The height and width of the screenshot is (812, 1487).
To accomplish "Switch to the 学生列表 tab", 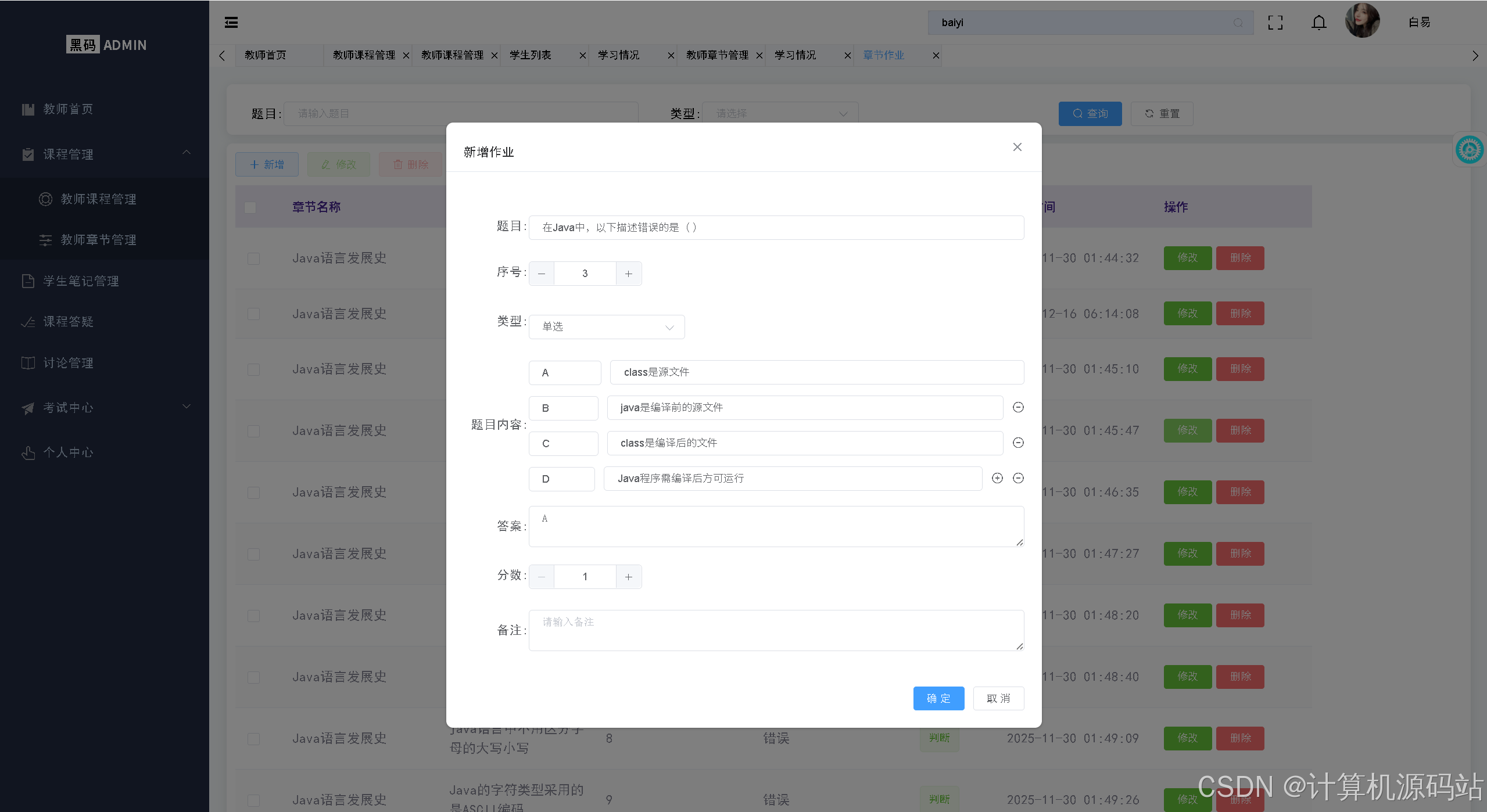I will click(x=529, y=55).
